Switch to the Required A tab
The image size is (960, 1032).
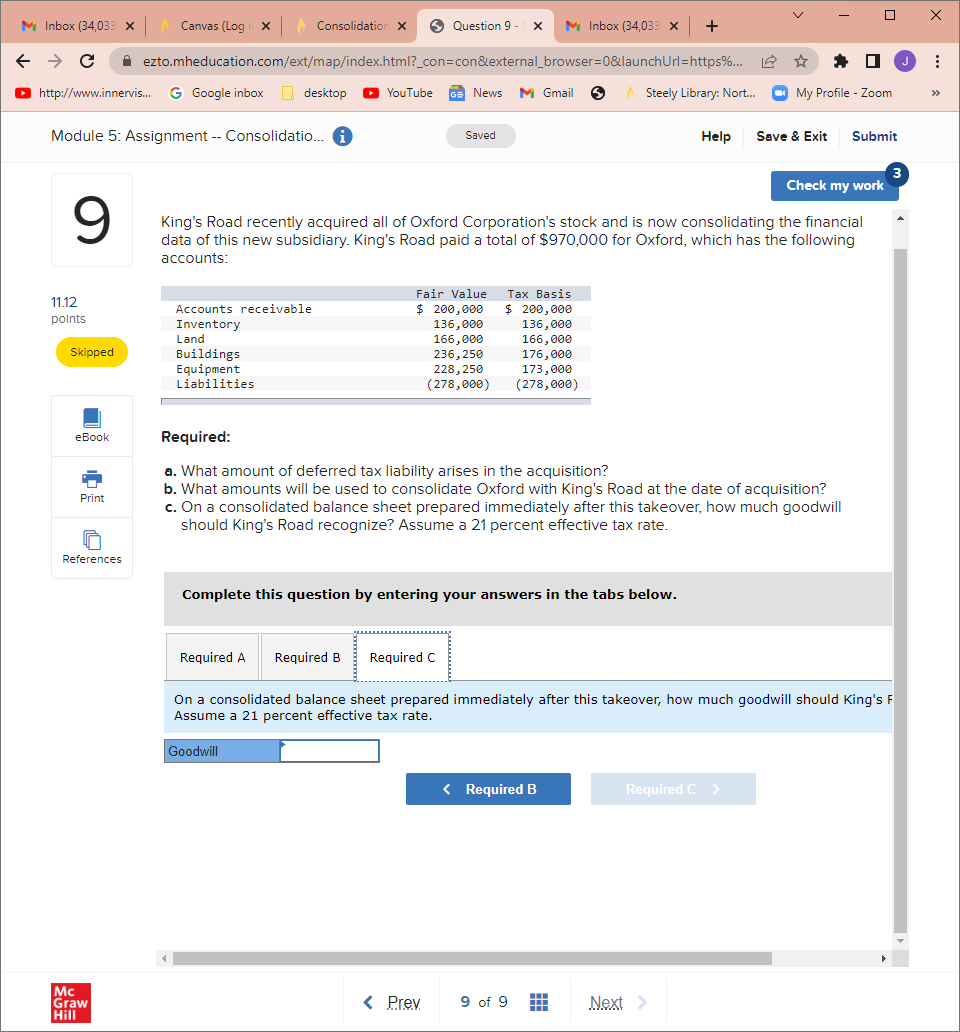(212, 657)
